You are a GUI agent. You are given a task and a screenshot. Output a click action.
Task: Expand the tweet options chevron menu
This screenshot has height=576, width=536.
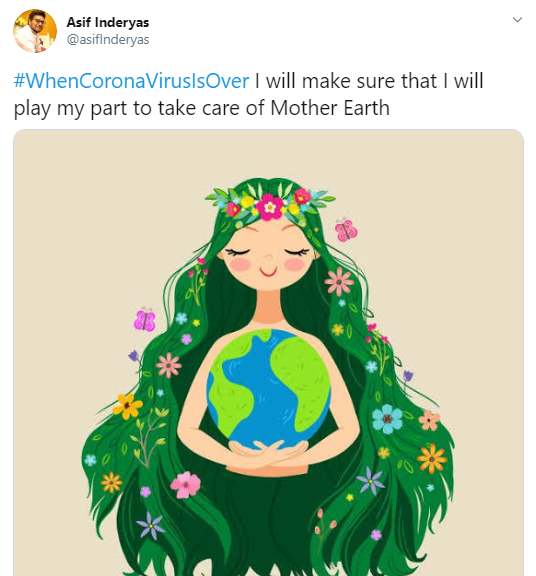(x=517, y=19)
